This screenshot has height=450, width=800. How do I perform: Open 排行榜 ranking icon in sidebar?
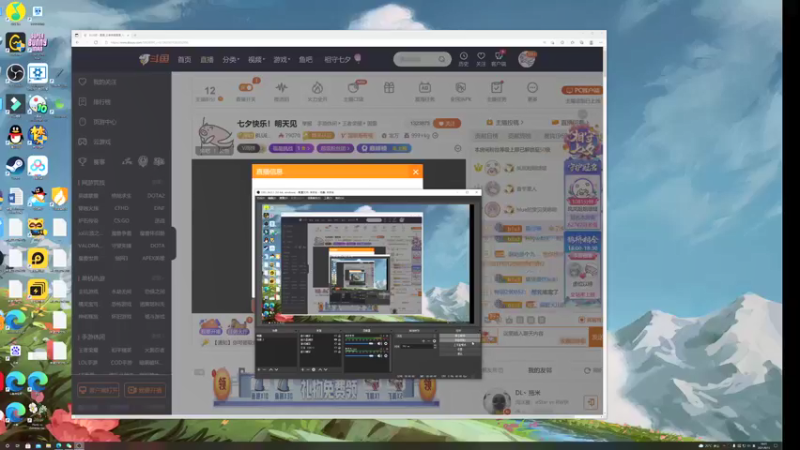point(83,102)
